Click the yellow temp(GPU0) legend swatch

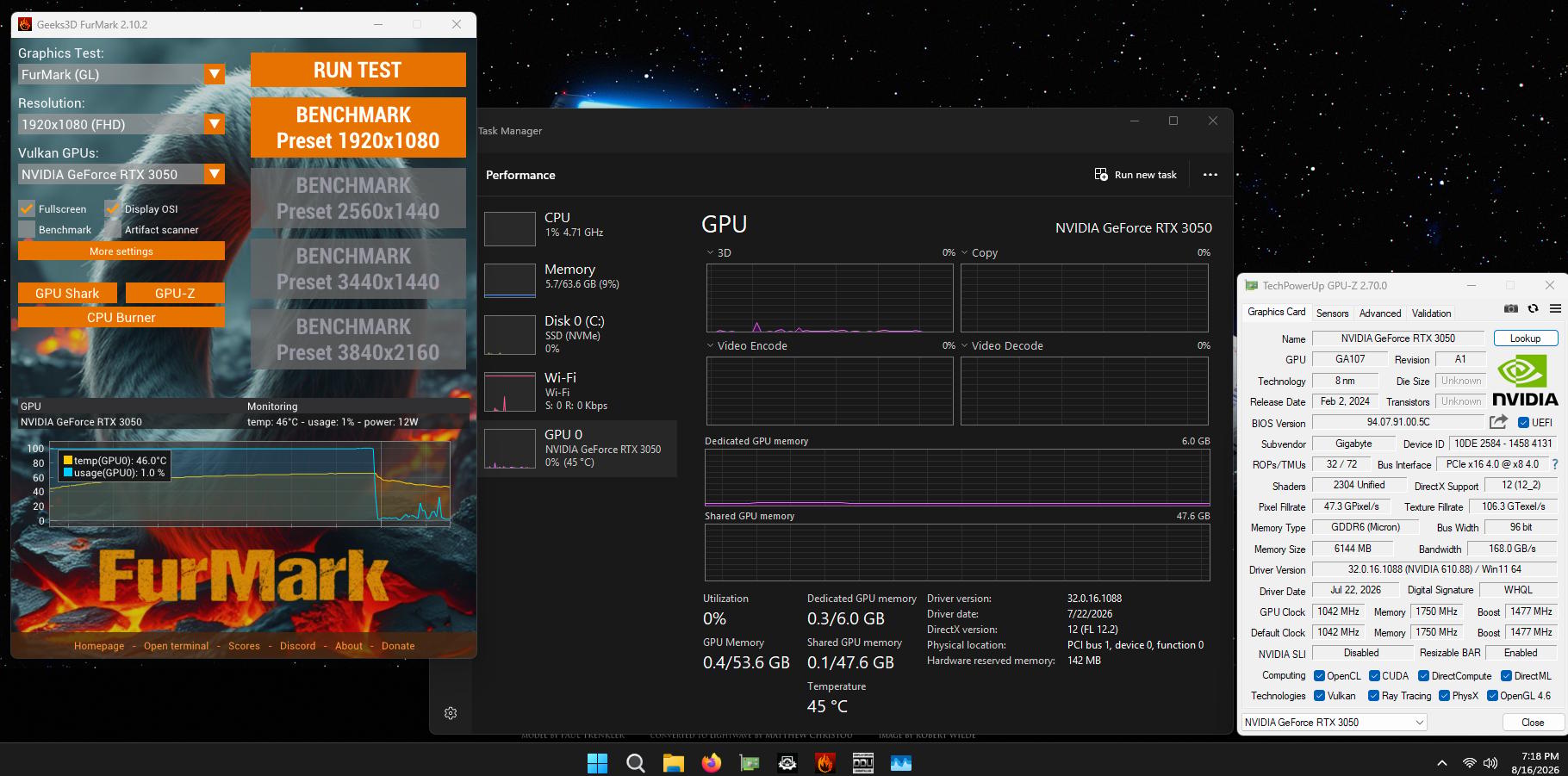[68, 461]
